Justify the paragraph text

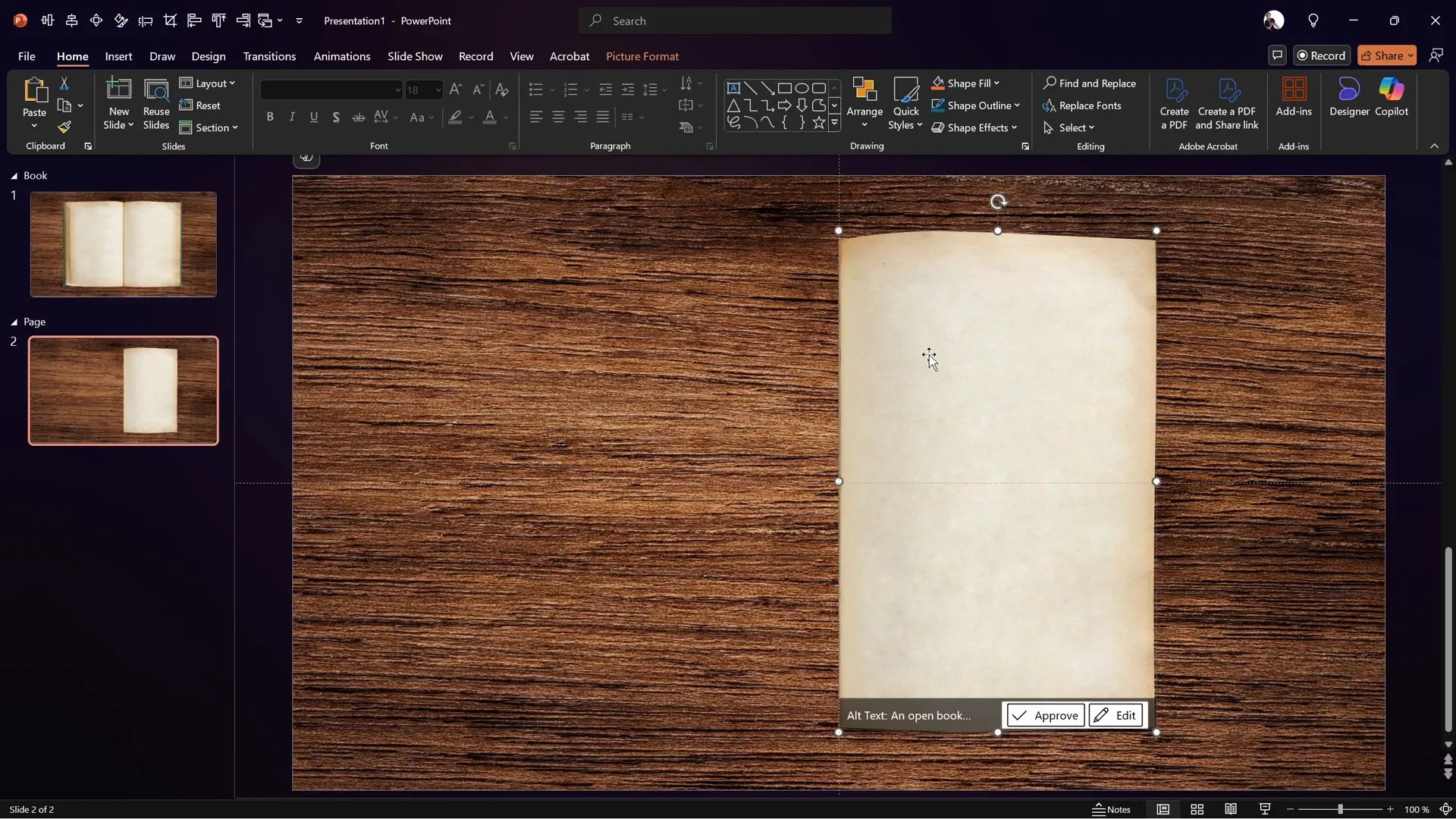pos(603,117)
